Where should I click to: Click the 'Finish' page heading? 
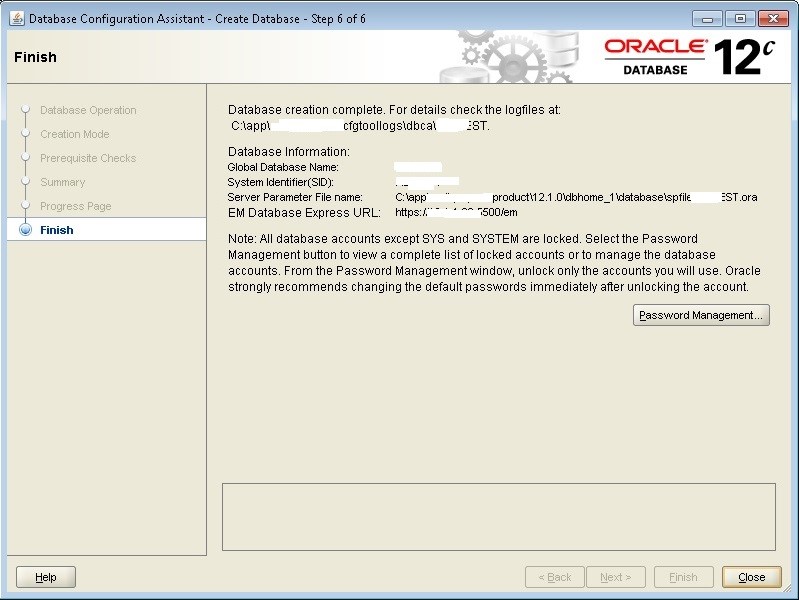pyautogui.click(x=36, y=57)
